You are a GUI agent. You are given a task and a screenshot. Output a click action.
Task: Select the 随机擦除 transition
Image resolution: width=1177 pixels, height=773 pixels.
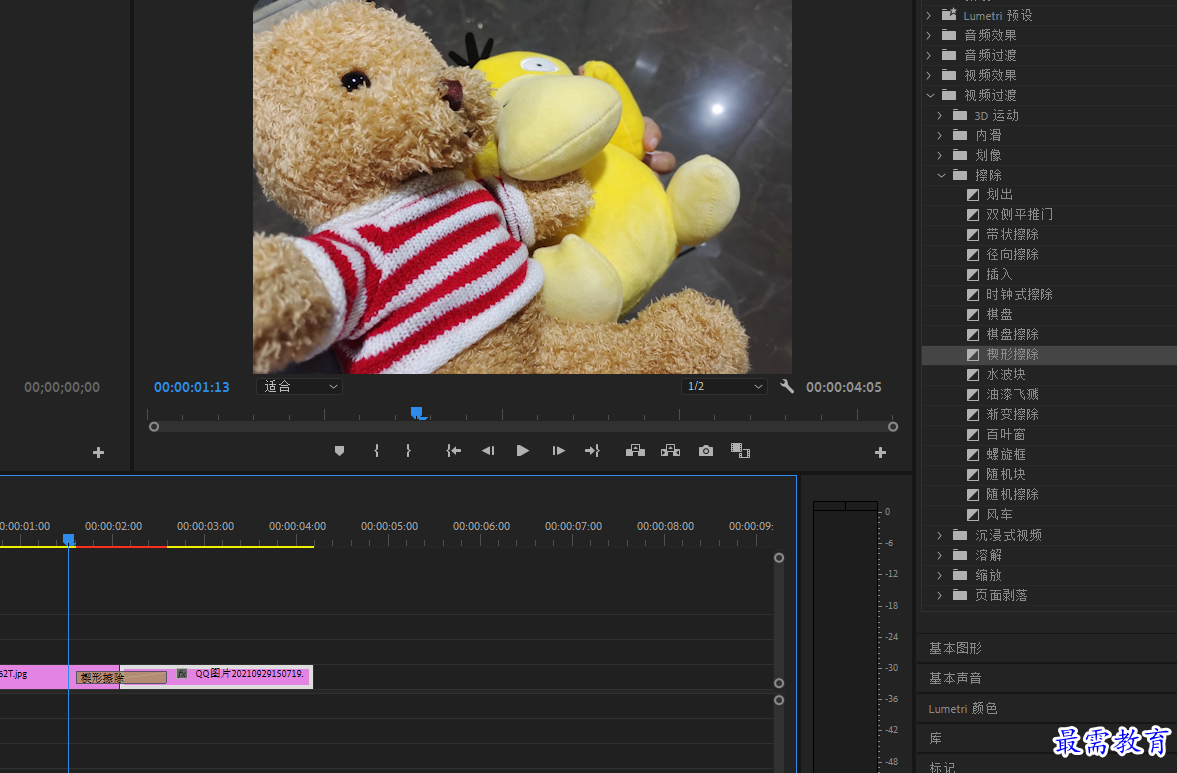tap(1012, 495)
